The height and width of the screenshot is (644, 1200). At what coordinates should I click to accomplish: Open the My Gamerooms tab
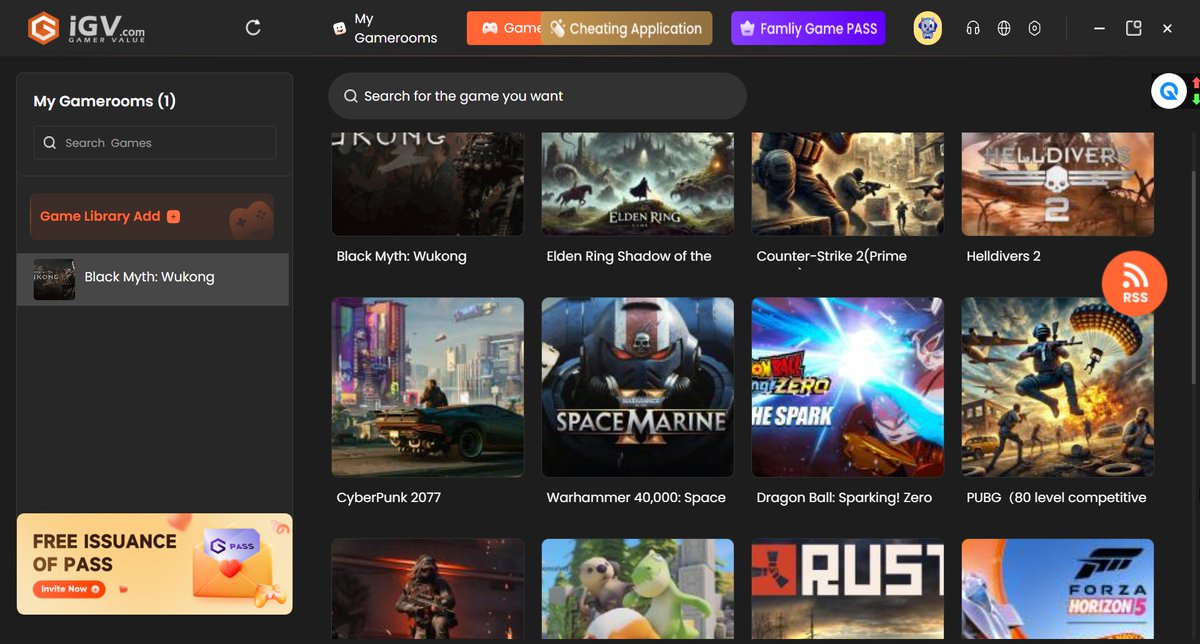pos(385,28)
